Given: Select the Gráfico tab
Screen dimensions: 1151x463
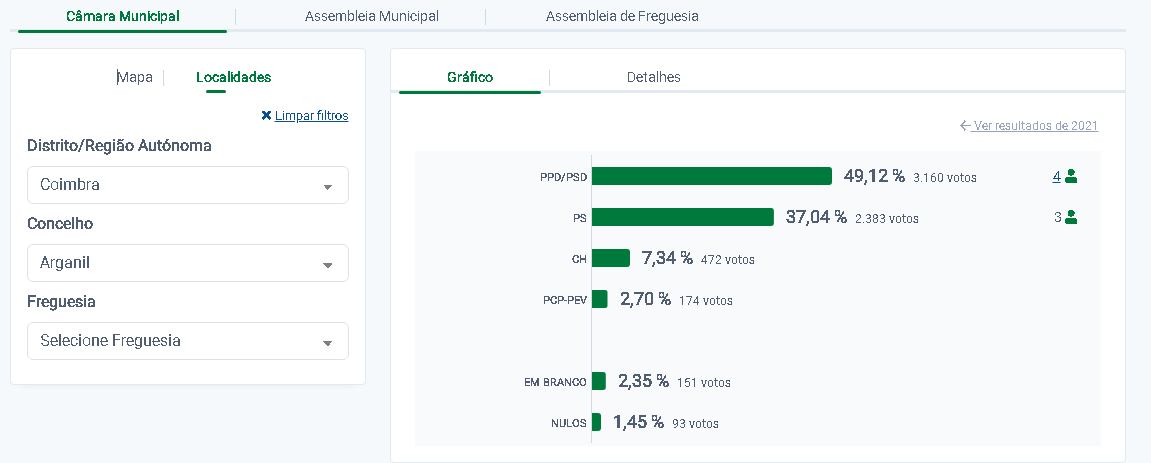Looking at the screenshot, I should (x=470, y=77).
